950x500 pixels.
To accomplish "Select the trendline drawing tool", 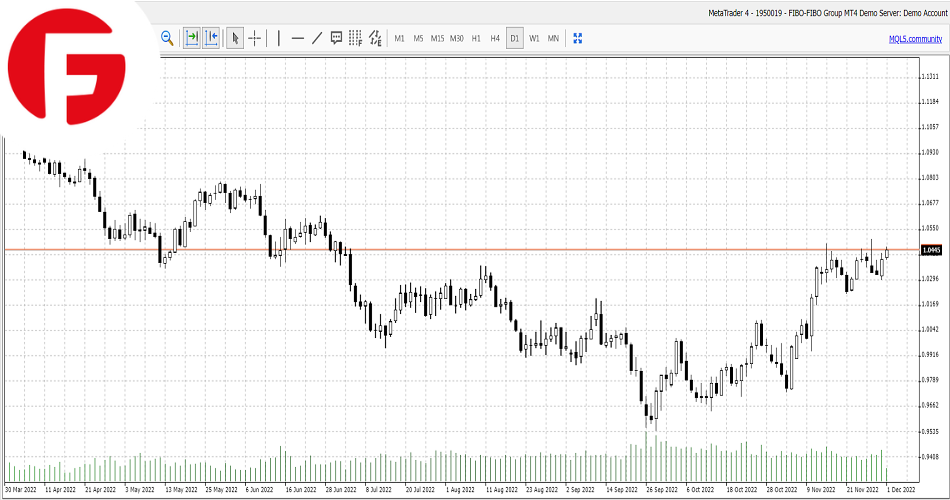I will point(317,38).
